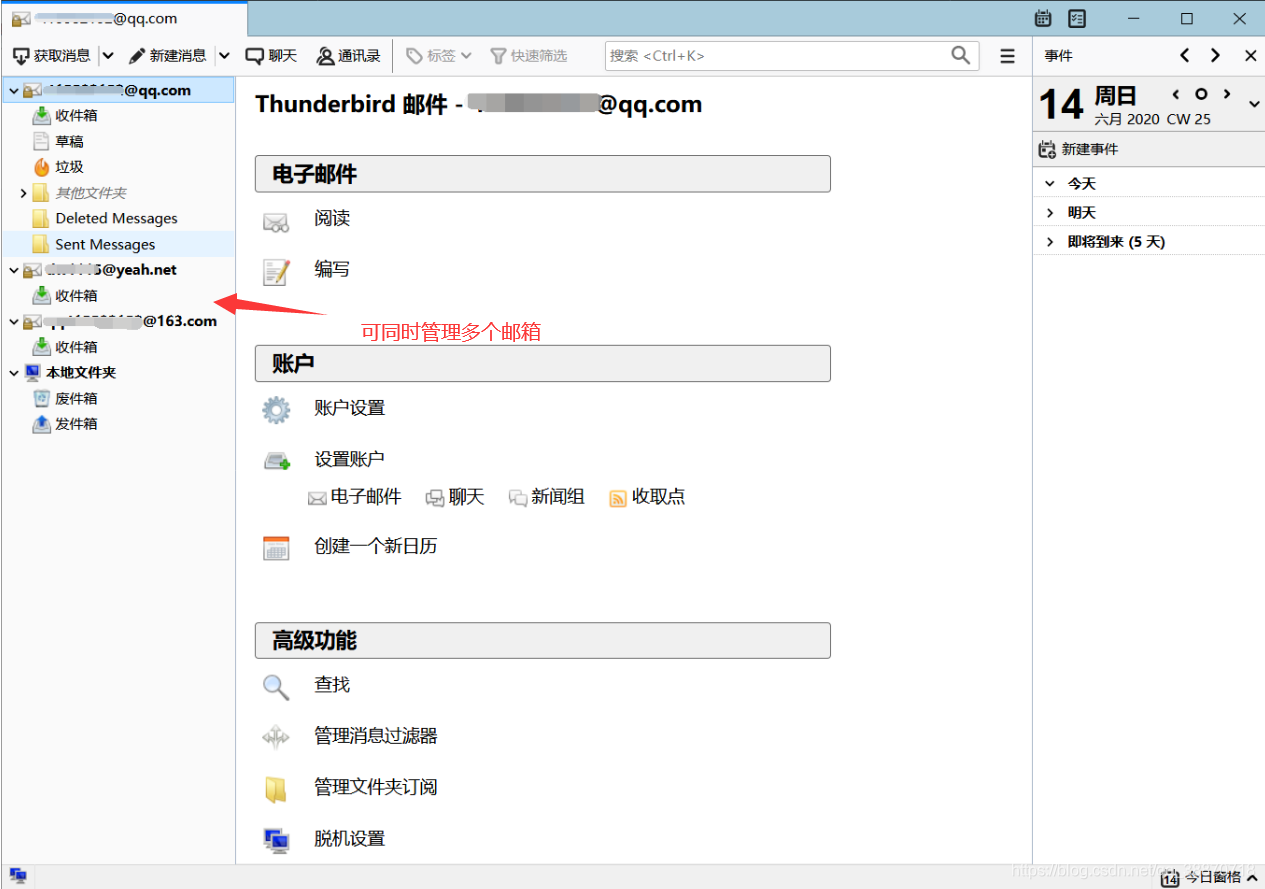Select the qq.com account mail tab
The width and height of the screenshot is (1265, 889).
[124, 19]
